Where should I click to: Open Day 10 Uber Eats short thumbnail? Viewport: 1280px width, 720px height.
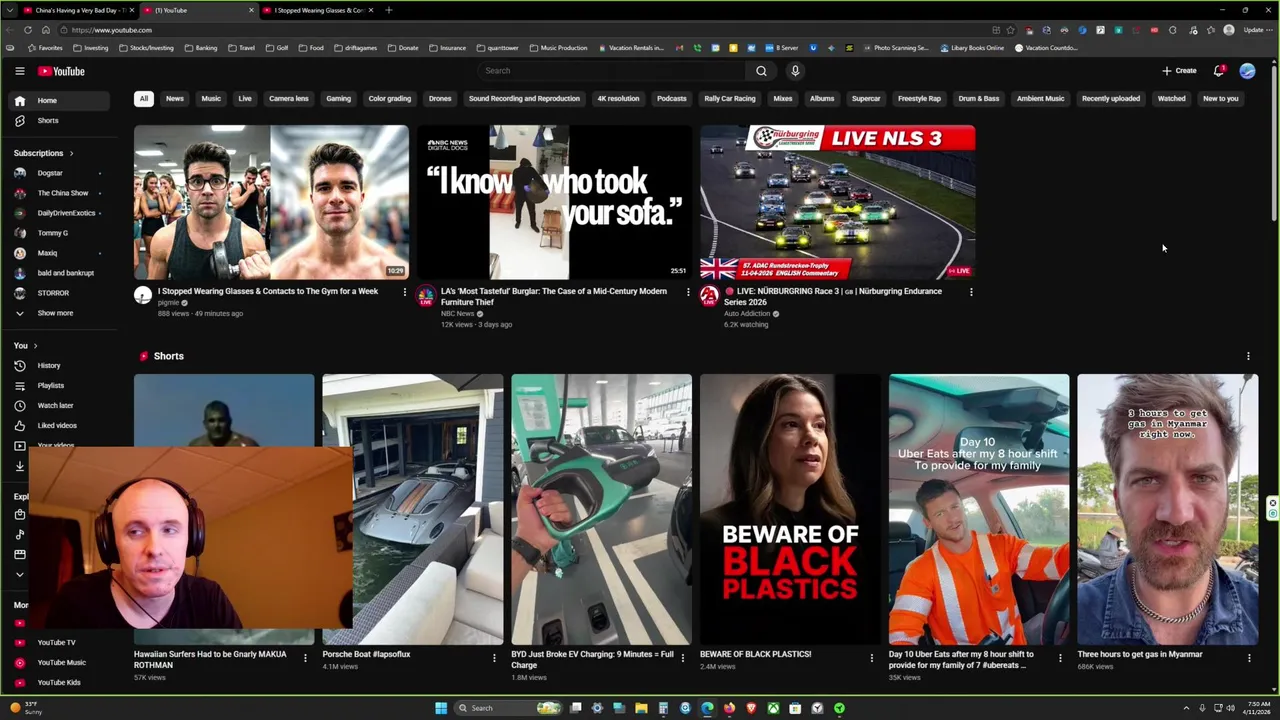pos(979,510)
